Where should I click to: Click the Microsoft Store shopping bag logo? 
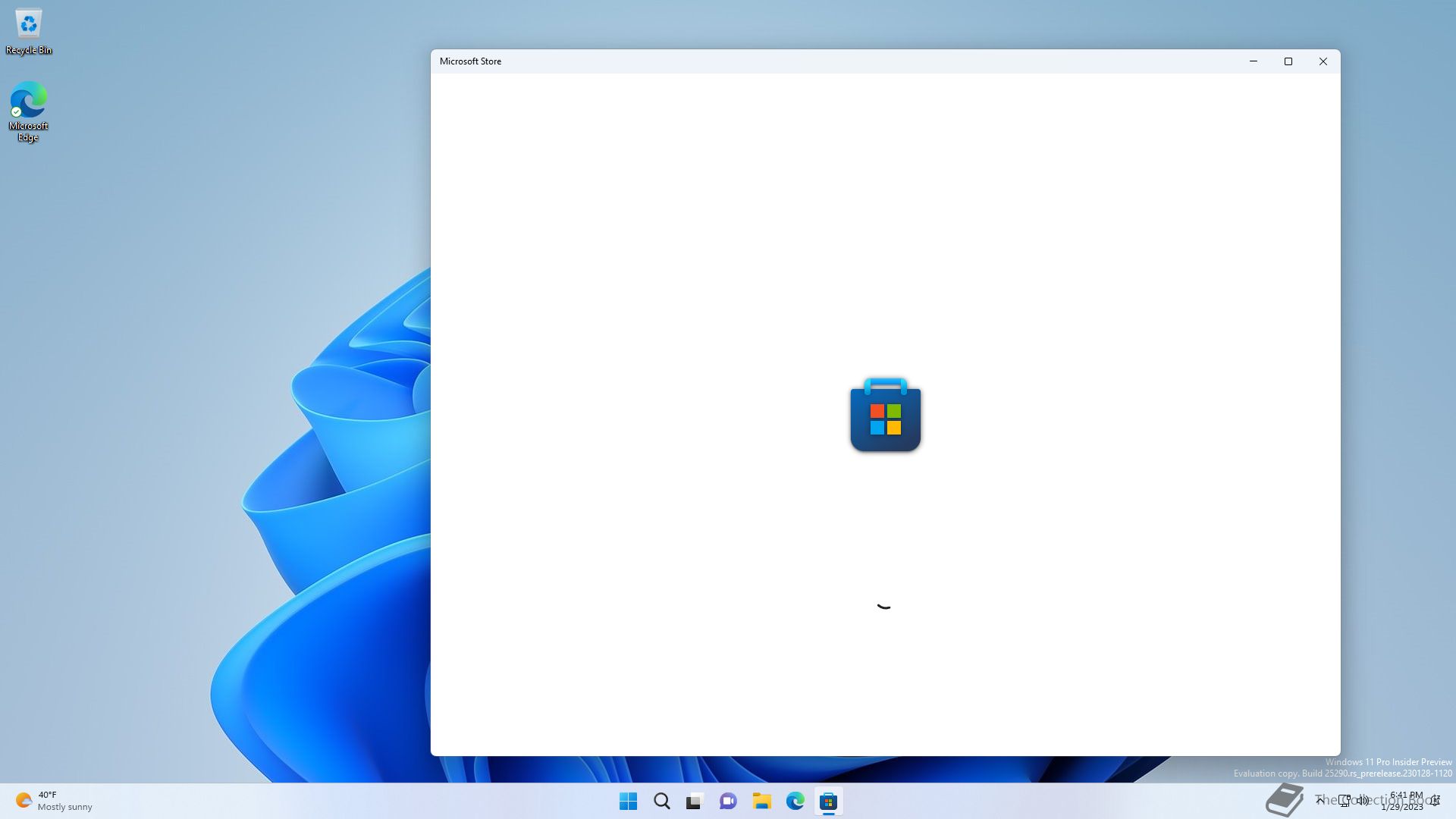coord(885,416)
